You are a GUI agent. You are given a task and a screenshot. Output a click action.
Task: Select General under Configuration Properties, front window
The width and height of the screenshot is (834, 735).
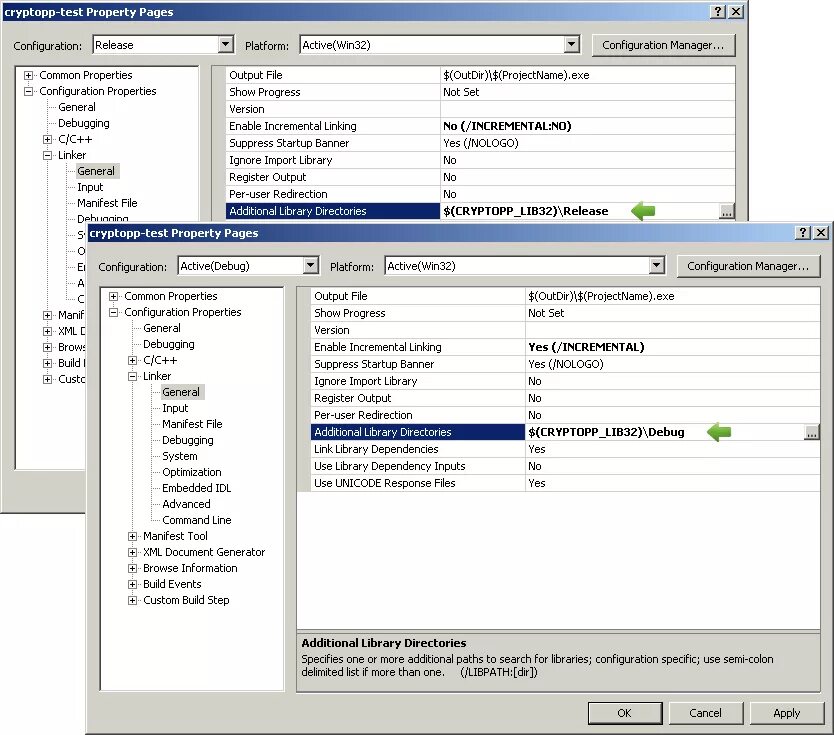coord(162,328)
